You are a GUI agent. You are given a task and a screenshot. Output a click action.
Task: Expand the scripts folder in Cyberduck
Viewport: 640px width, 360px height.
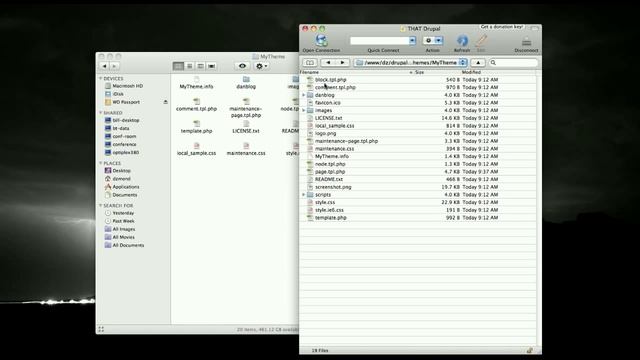tap(303, 195)
